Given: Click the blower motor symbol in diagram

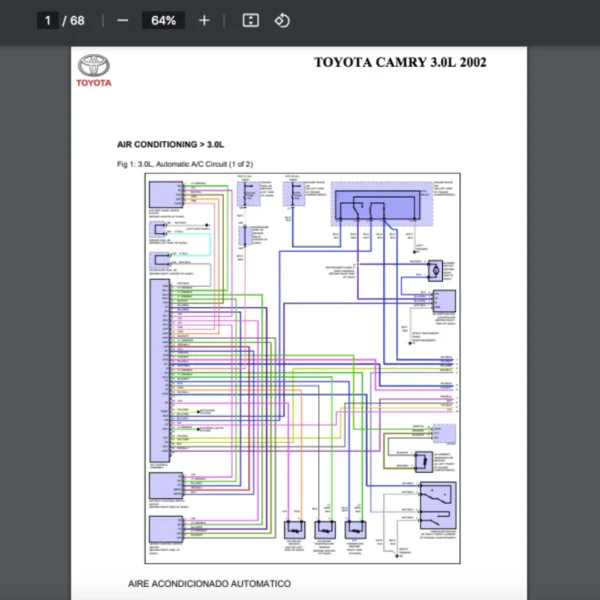Looking at the screenshot, I should click(x=436, y=270).
